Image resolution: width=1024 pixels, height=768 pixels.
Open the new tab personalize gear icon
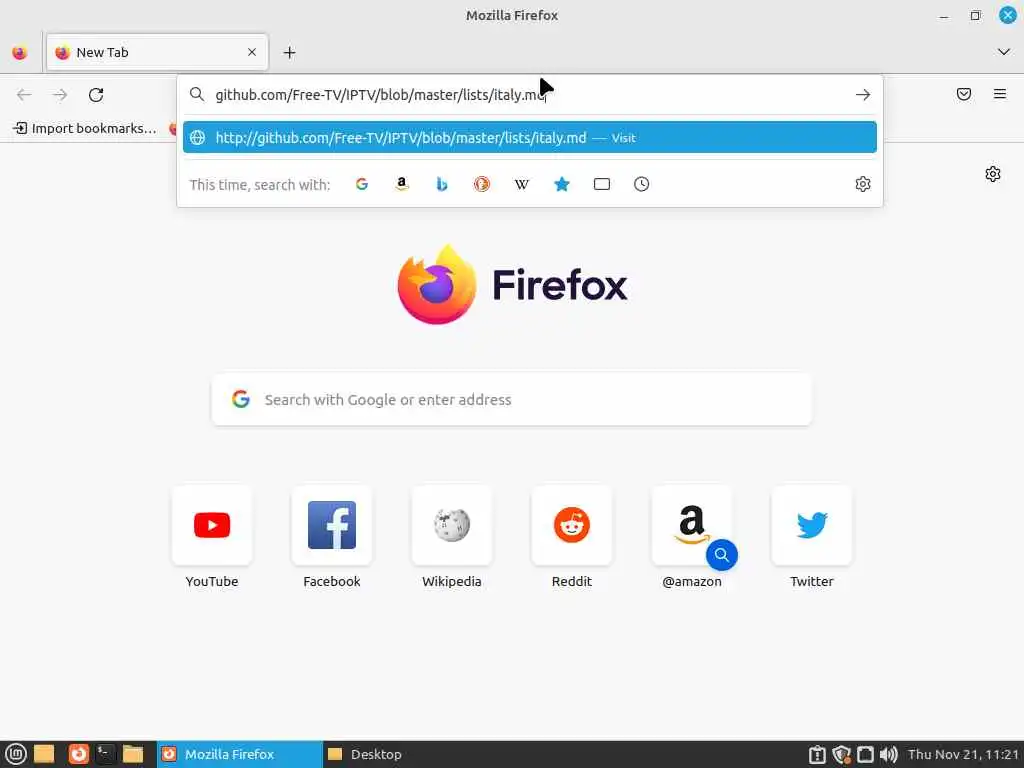[993, 174]
